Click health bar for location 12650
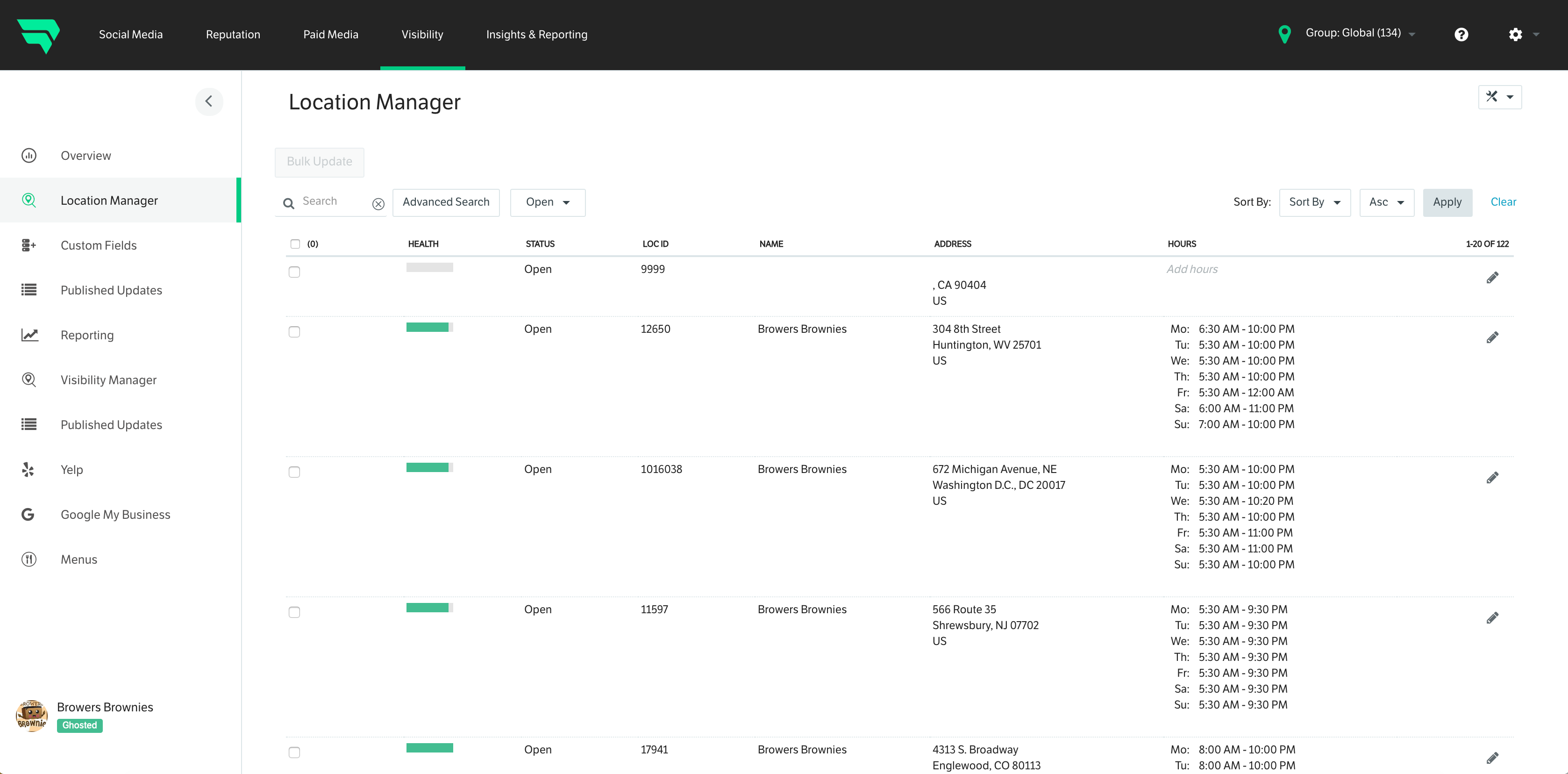 coord(430,327)
